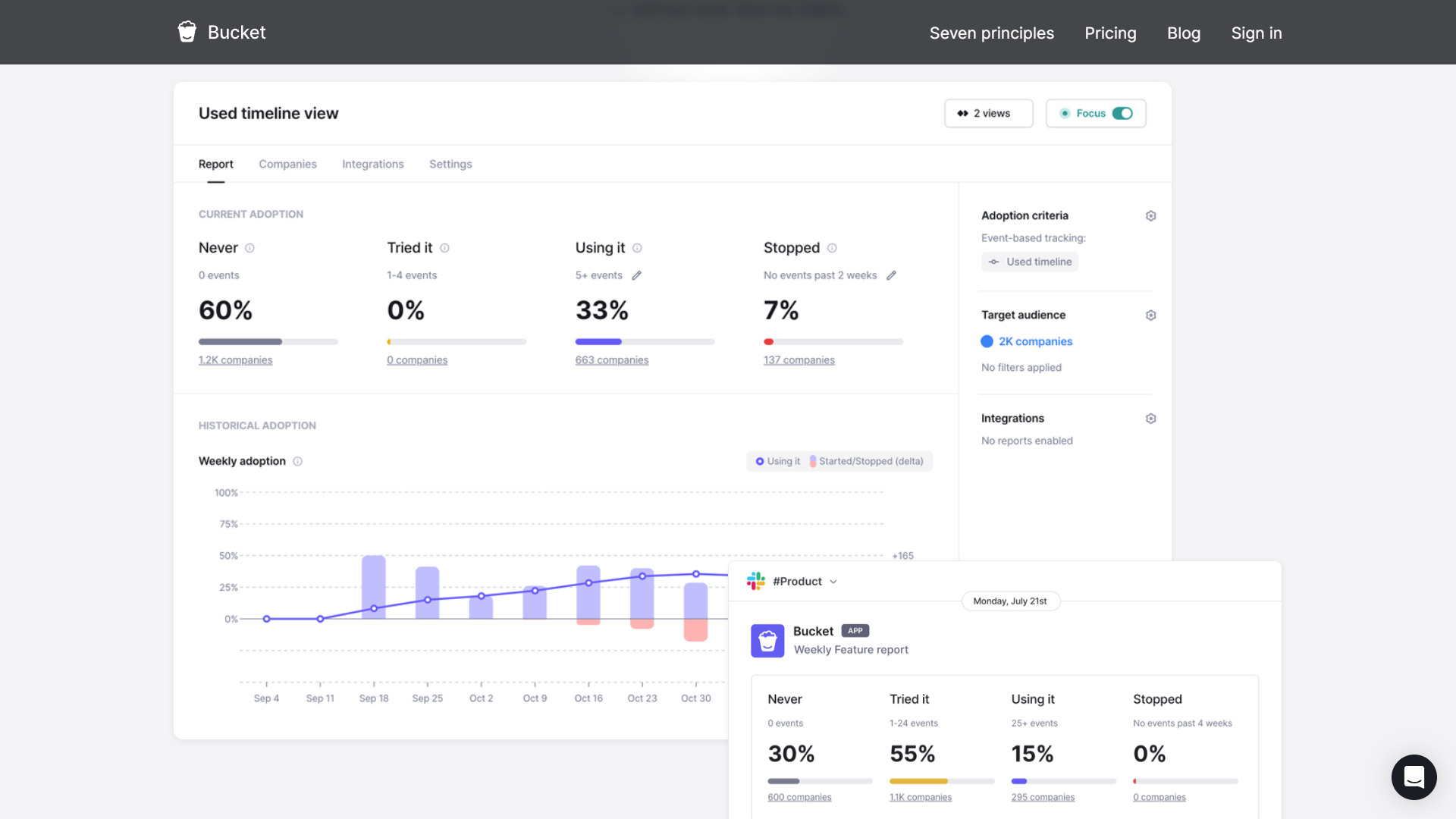
Task: Click info icon beside Weekly adoption
Action: [x=298, y=461]
